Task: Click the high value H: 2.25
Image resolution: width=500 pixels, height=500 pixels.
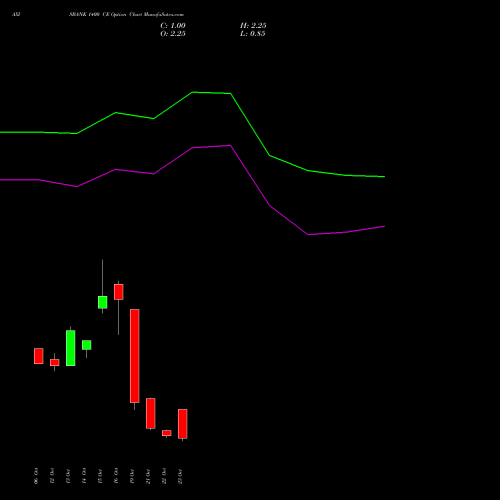Action: [253, 26]
